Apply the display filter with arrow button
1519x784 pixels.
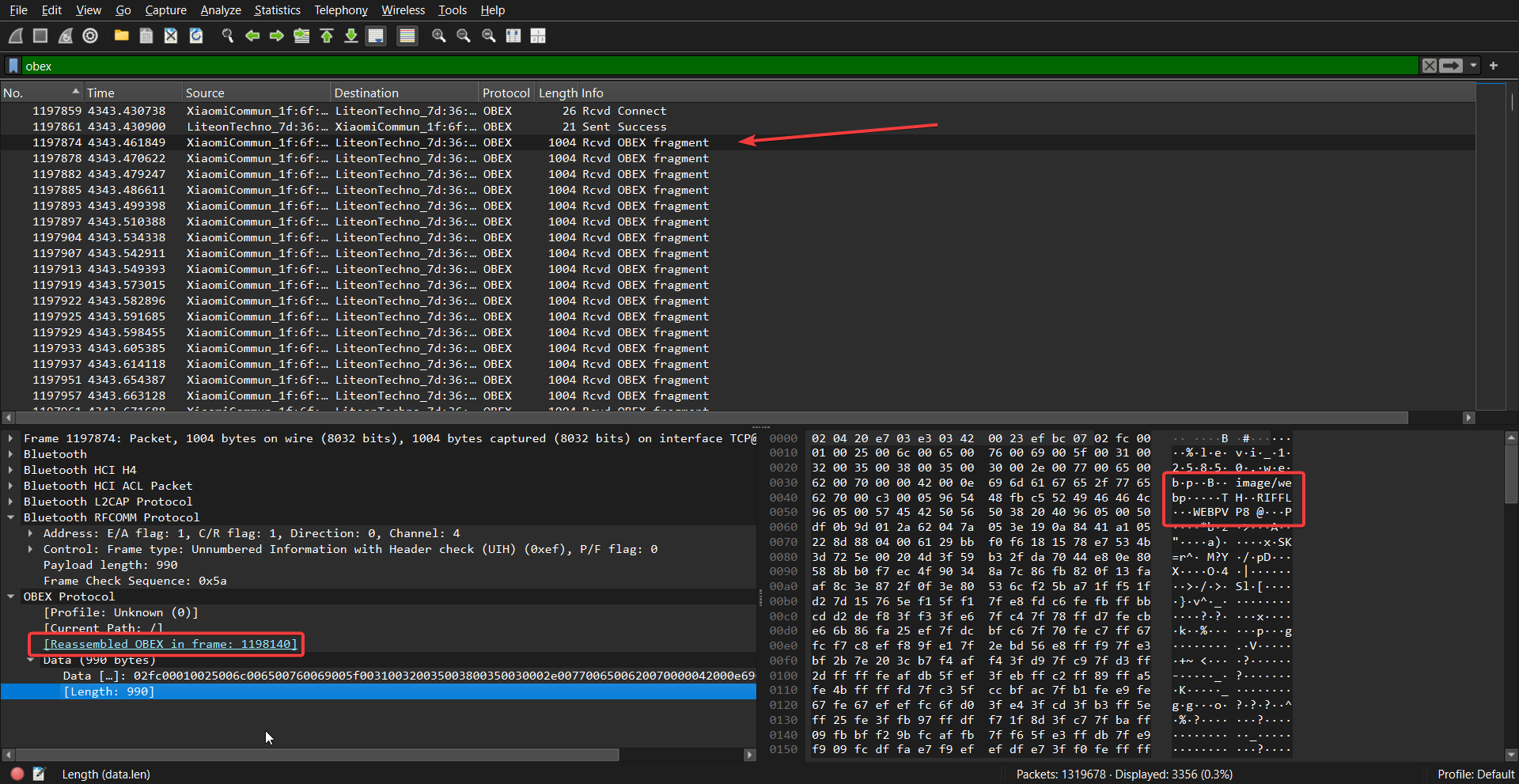pyautogui.click(x=1451, y=66)
